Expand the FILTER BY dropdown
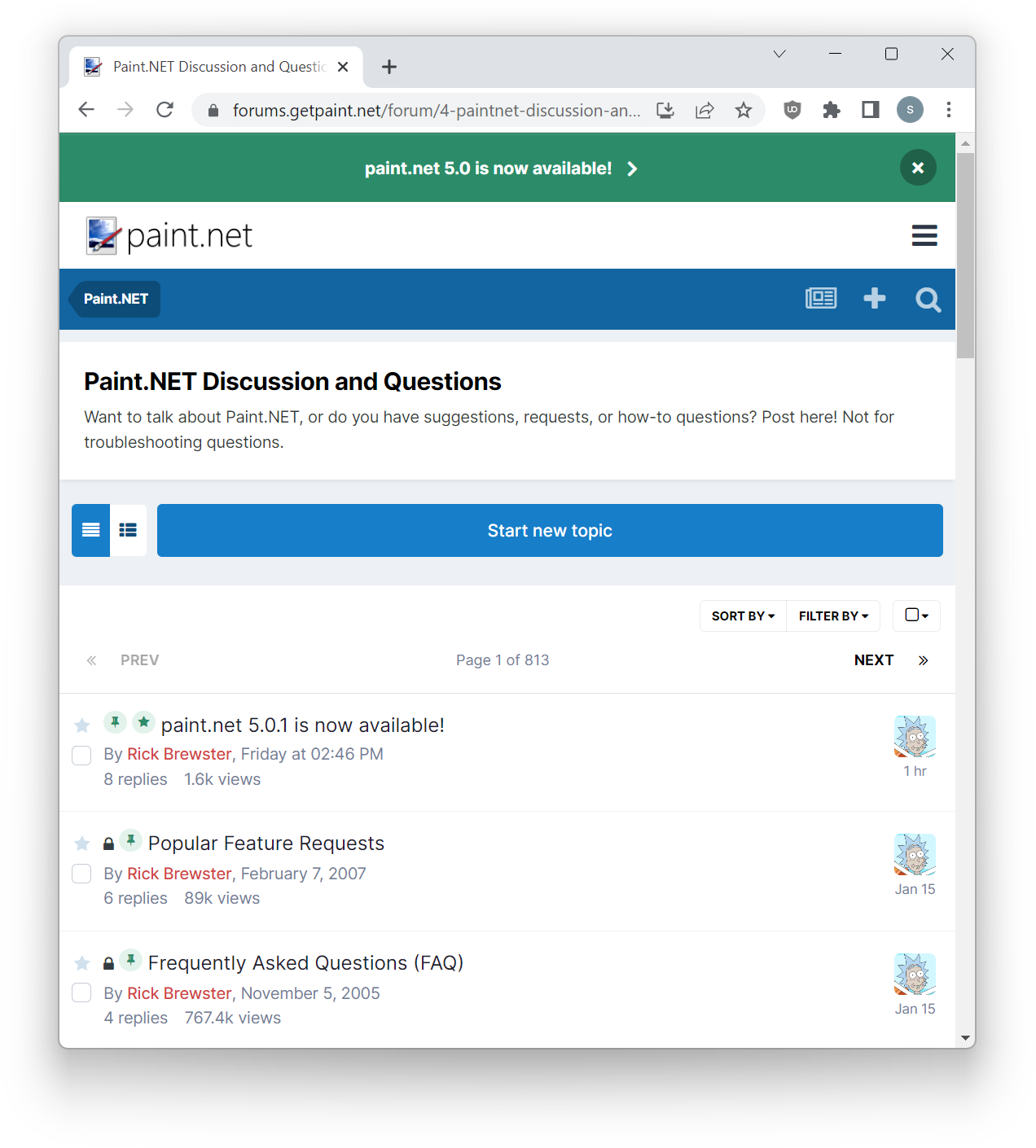Image resolution: width=1036 pixels, height=1148 pixels. (x=833, y=616)
